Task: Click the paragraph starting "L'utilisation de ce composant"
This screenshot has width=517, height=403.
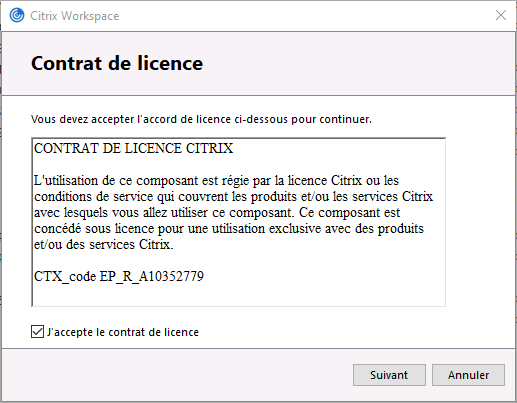Action: [233, 212]
